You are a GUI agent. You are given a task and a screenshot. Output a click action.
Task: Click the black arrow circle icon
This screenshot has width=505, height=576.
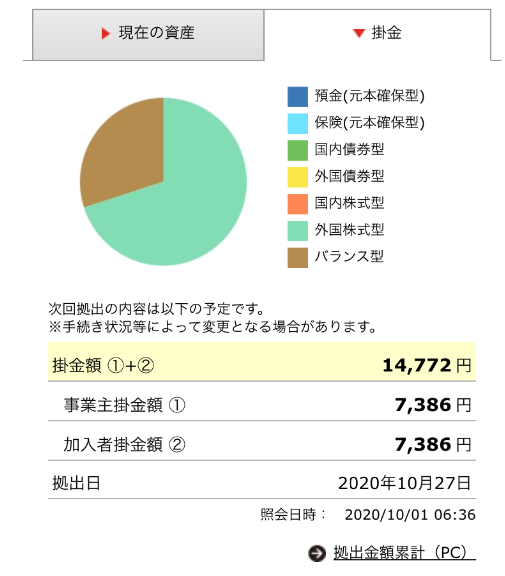click(x=317, y=553)
